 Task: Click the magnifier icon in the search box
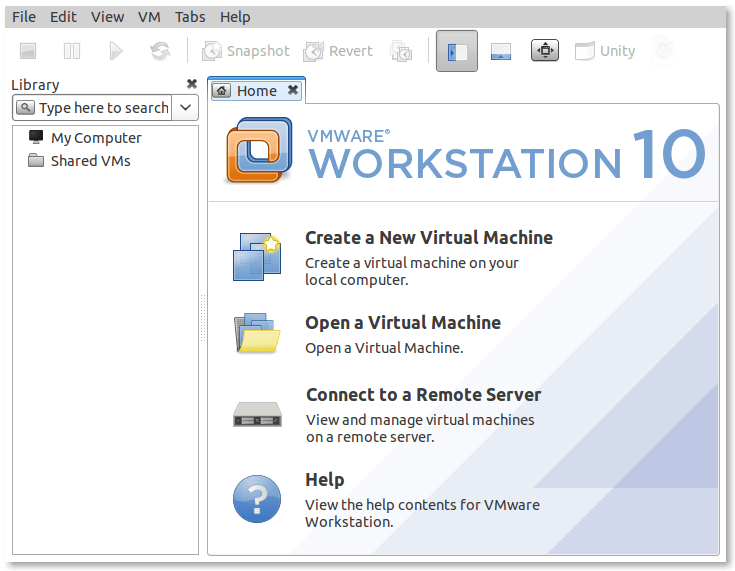coord(25,108)
